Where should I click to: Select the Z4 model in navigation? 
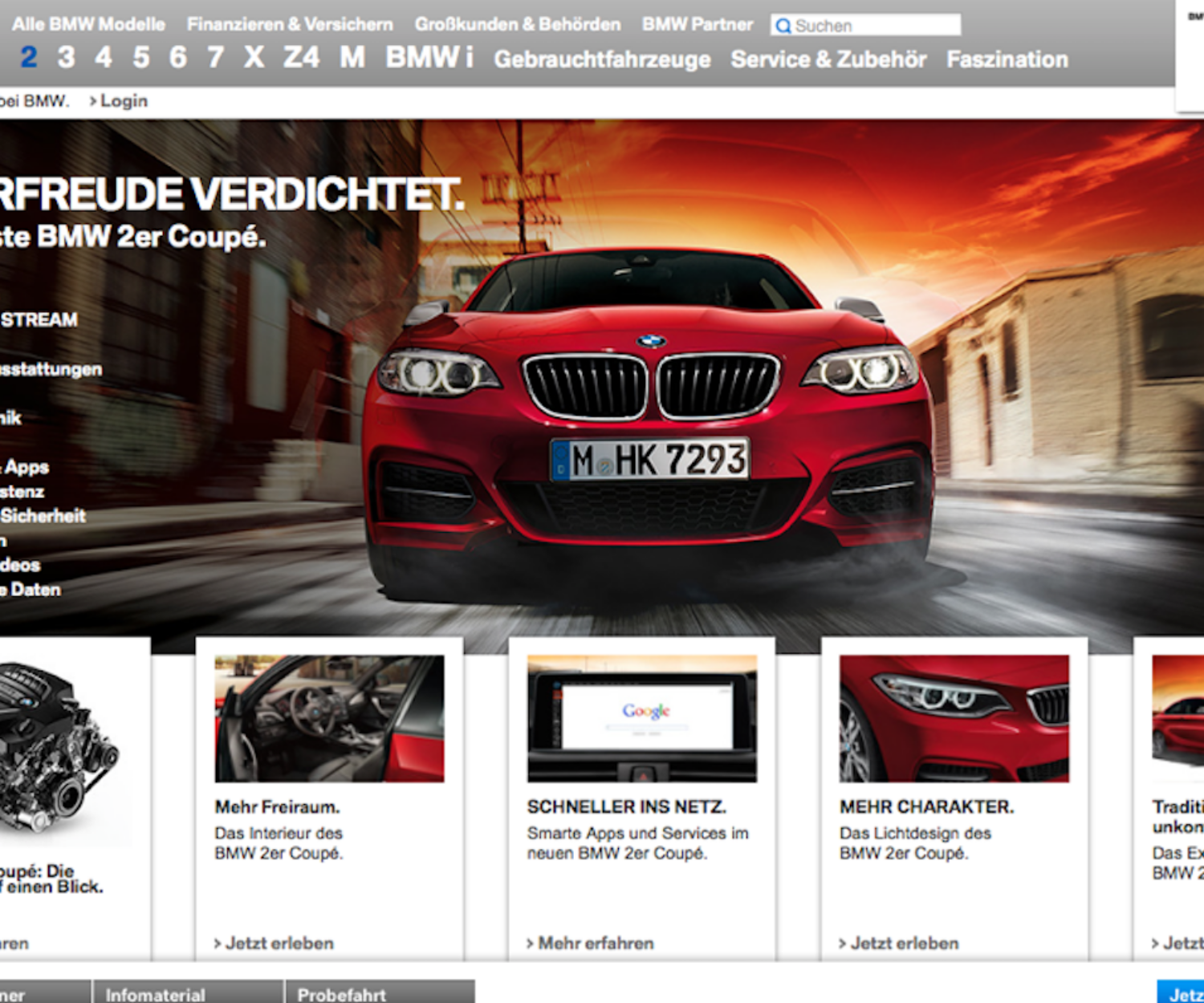click(x=301, y=58)
